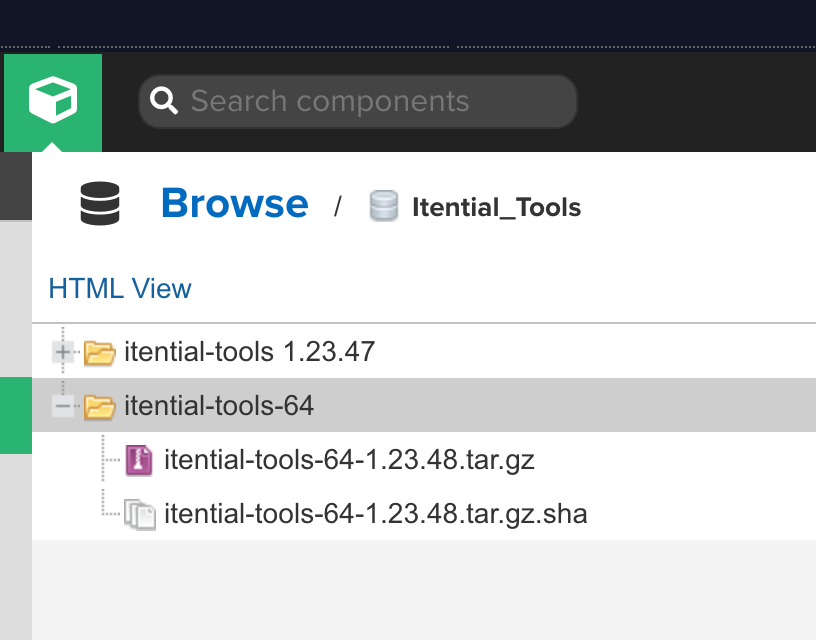Click the green cube Browse mode icon
This screenshot has width=816, height=640.
click(x=53, y=101)
